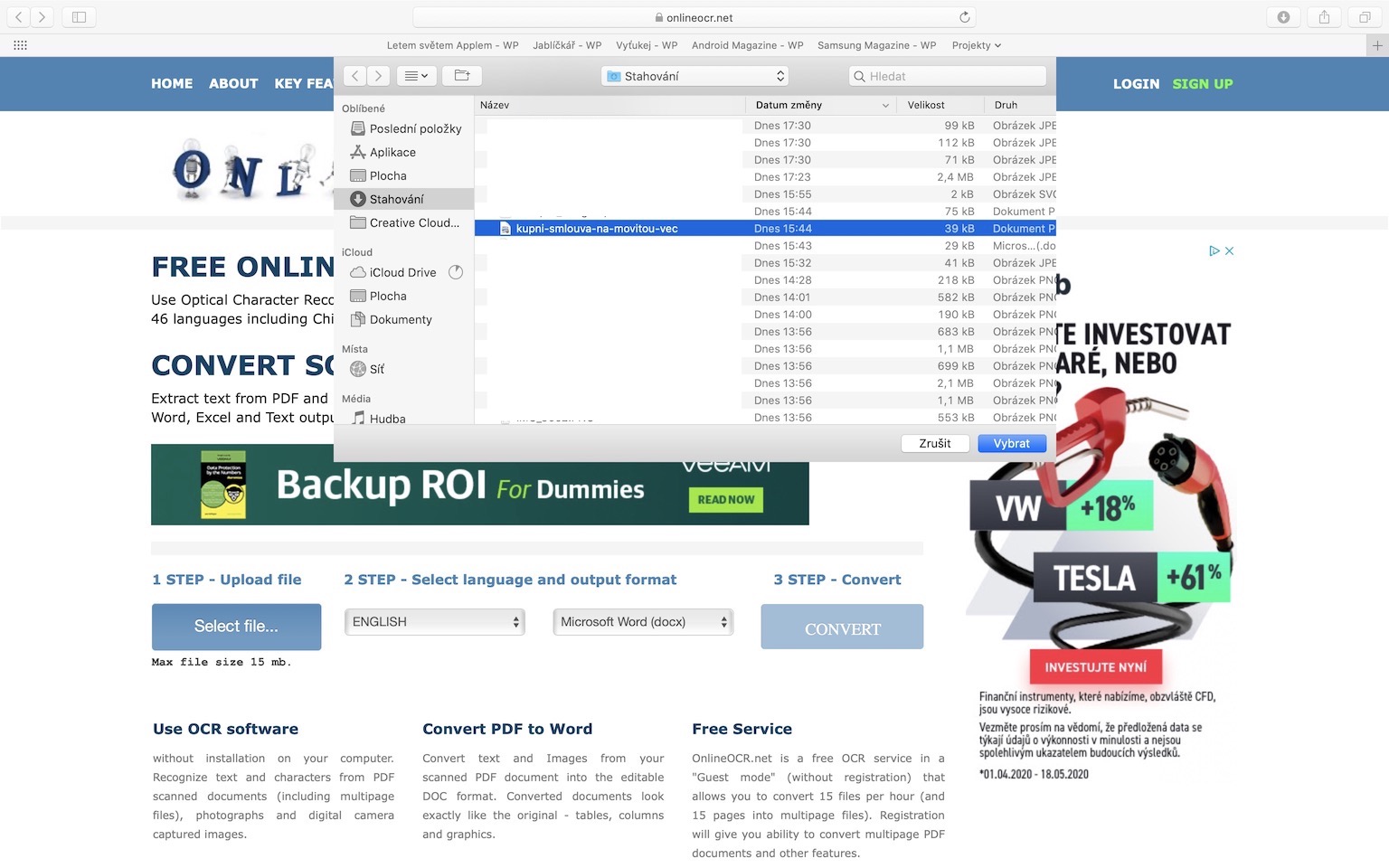This screenshot has width=1389, height=868.
Task: Select Plocha under iCloud
Action: 405,296
